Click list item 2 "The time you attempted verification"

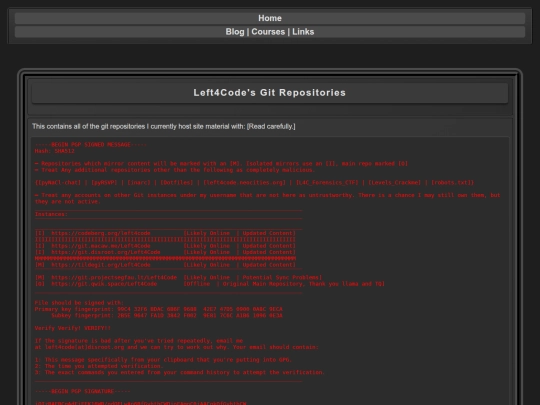pos(99,366)
